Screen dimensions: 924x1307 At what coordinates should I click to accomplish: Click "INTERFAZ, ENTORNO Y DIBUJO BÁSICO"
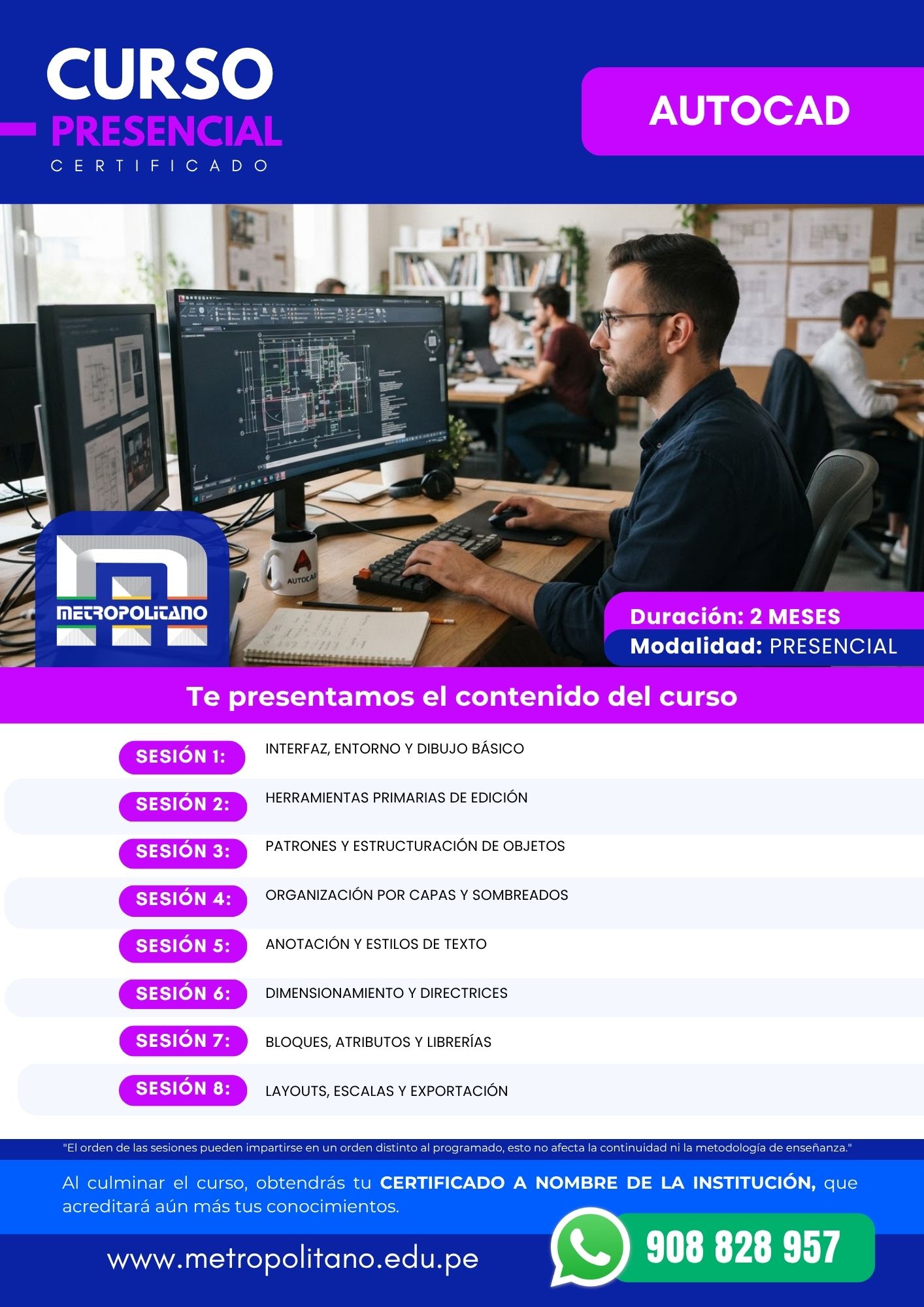tap(395, 749)
